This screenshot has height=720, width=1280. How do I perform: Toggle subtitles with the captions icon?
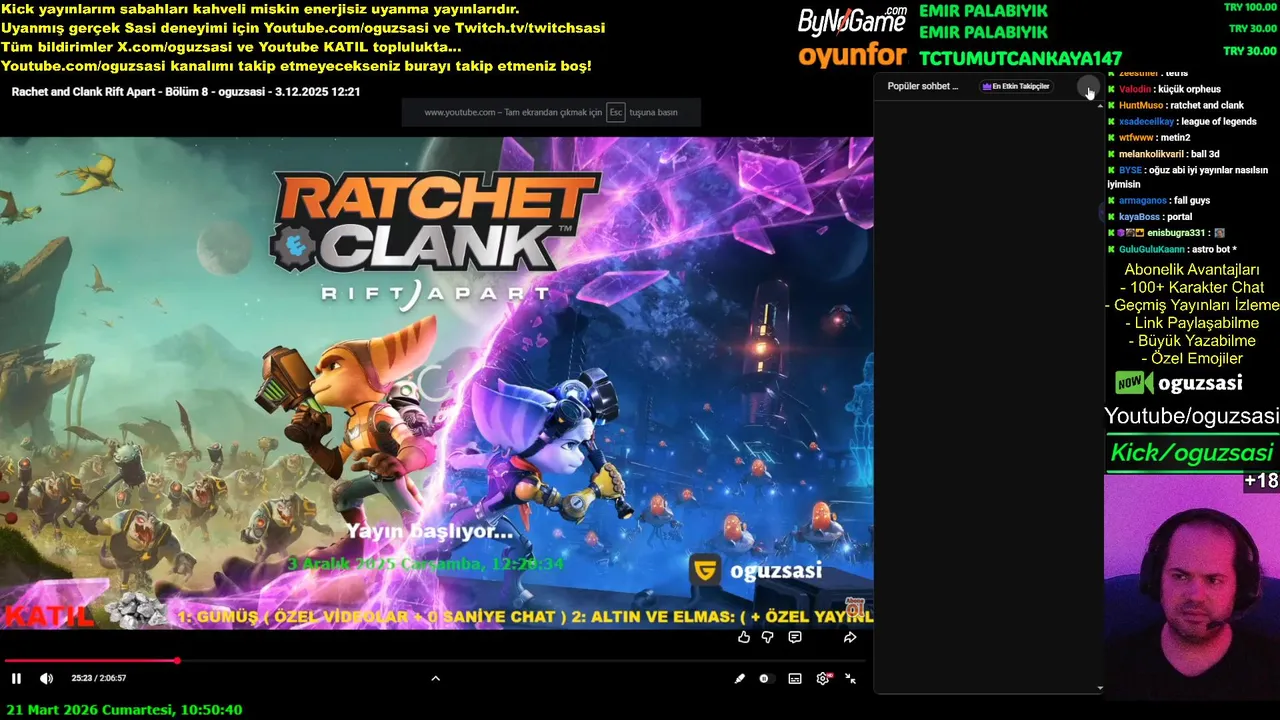[x=795, y=678]
